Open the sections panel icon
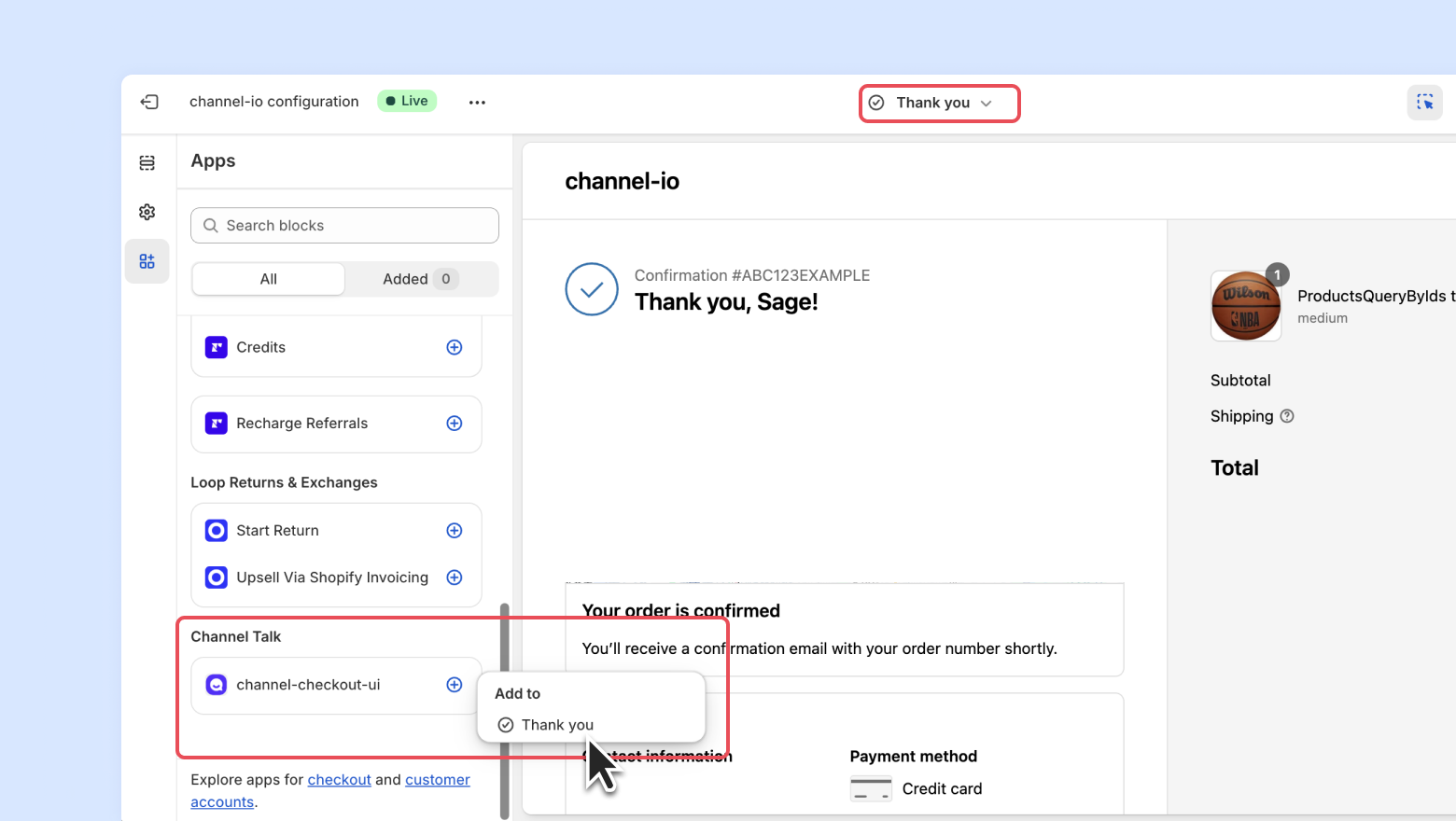Viewport: 1456px width, 821px height. coord(147,163)
